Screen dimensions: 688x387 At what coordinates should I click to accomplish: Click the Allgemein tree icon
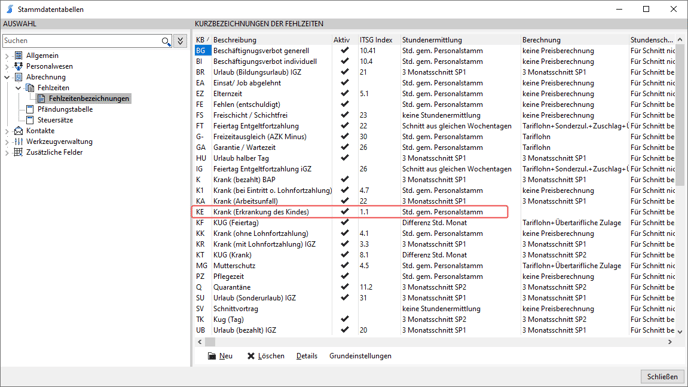(x=18, y=55)
